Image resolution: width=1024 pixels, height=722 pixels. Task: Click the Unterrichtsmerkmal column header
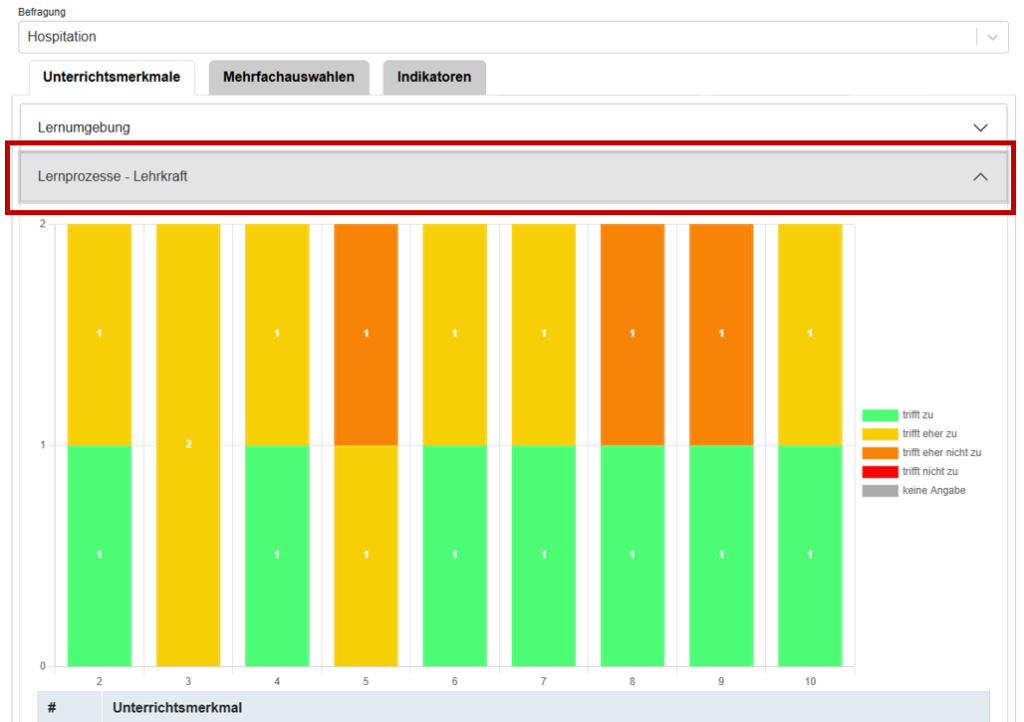coord(177,708)
